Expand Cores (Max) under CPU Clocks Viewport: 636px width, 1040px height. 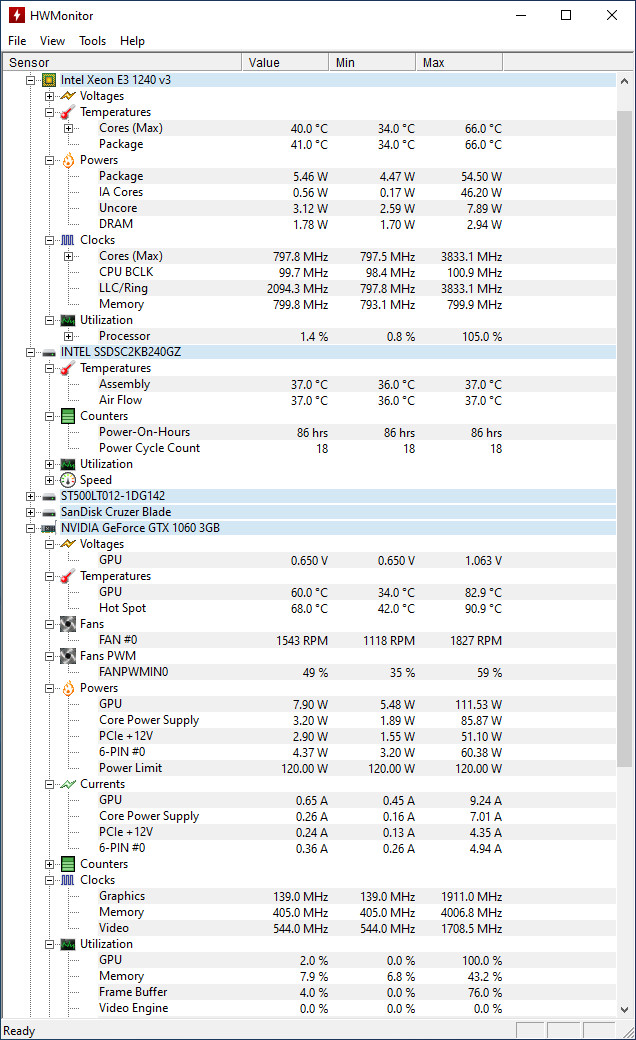[x=68, y=256]
